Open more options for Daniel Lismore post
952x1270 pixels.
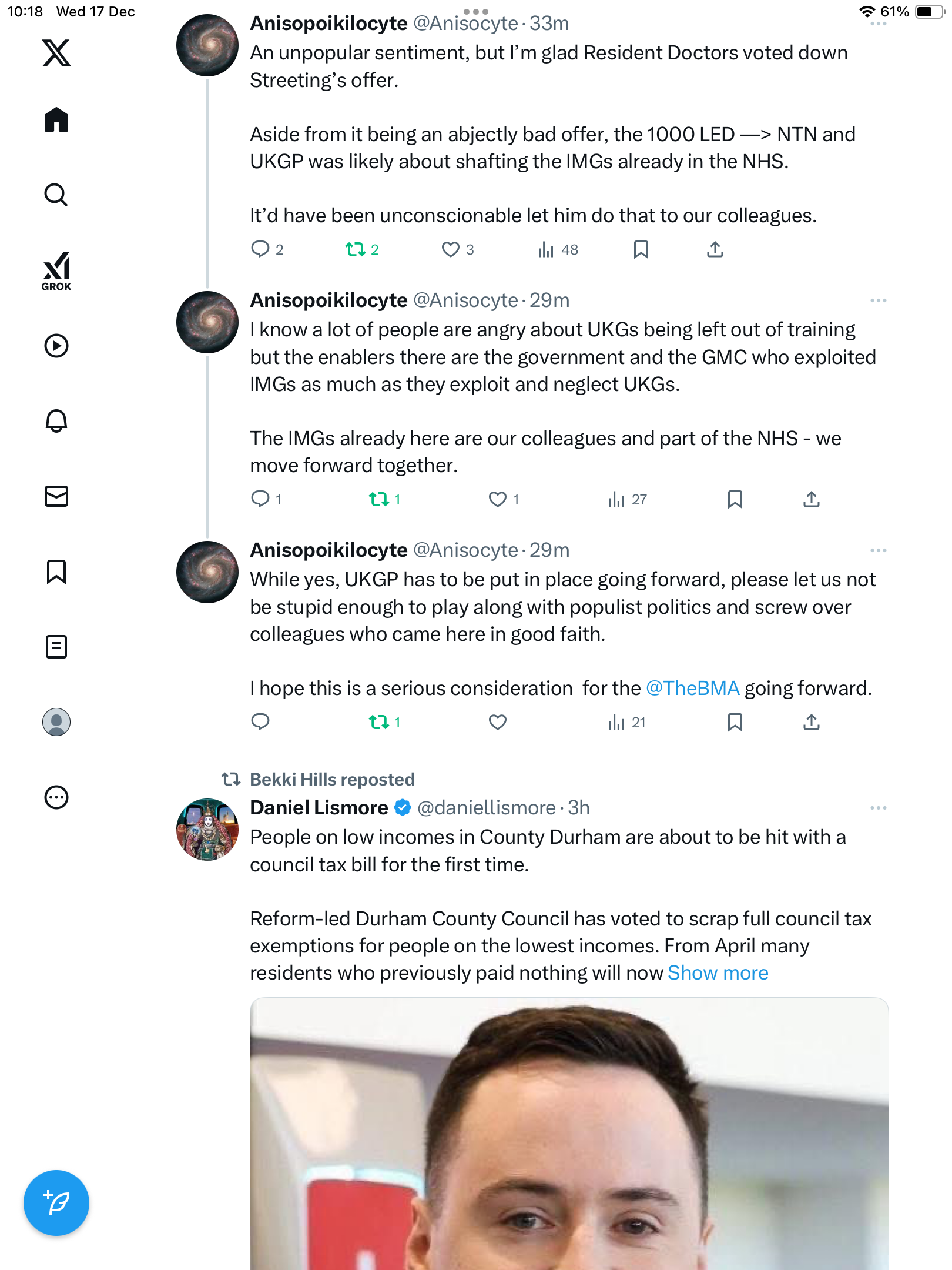tap(878, 808)
